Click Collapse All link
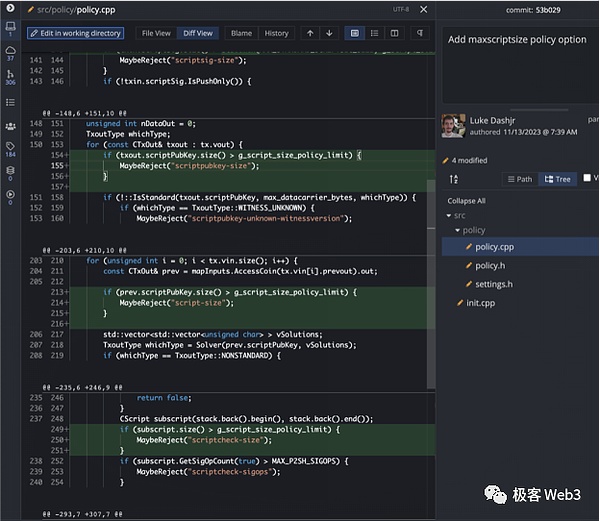The image size is (600, 521). [466, 200]
